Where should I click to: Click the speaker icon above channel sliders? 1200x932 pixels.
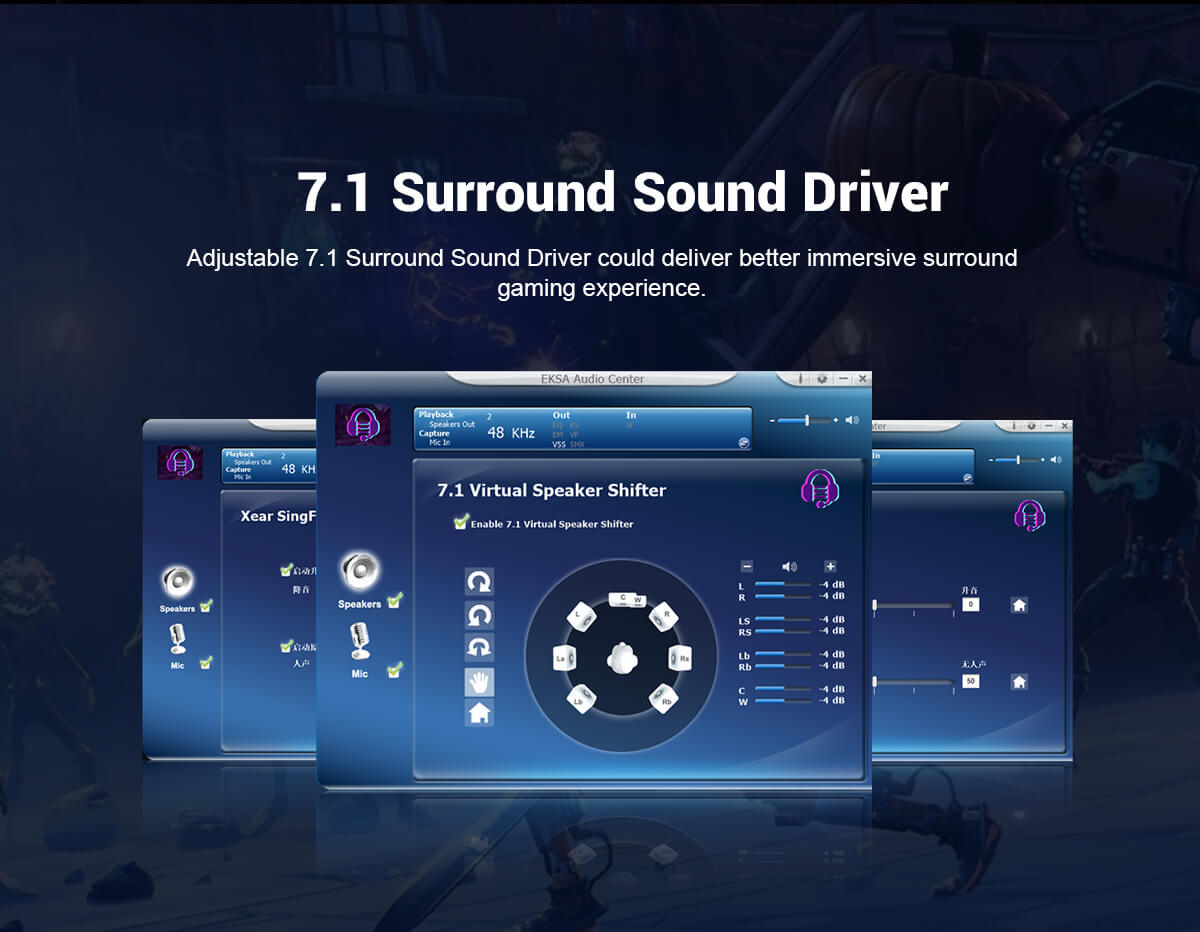788,566
